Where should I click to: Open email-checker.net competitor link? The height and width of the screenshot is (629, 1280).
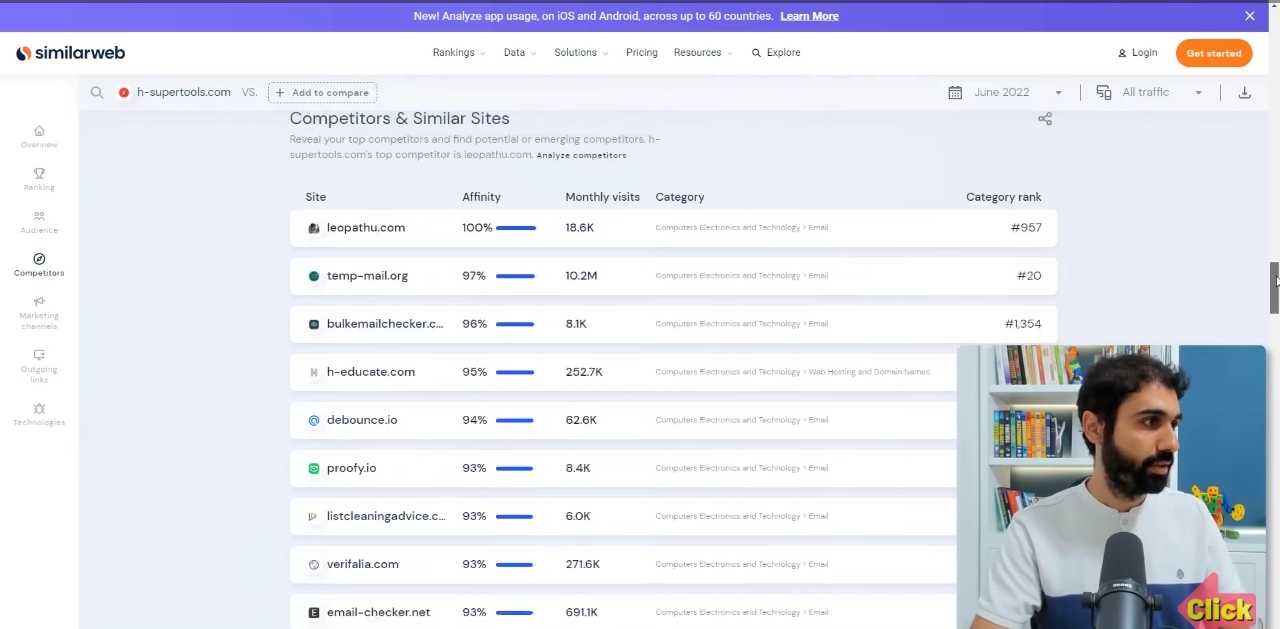pos(378,612)
